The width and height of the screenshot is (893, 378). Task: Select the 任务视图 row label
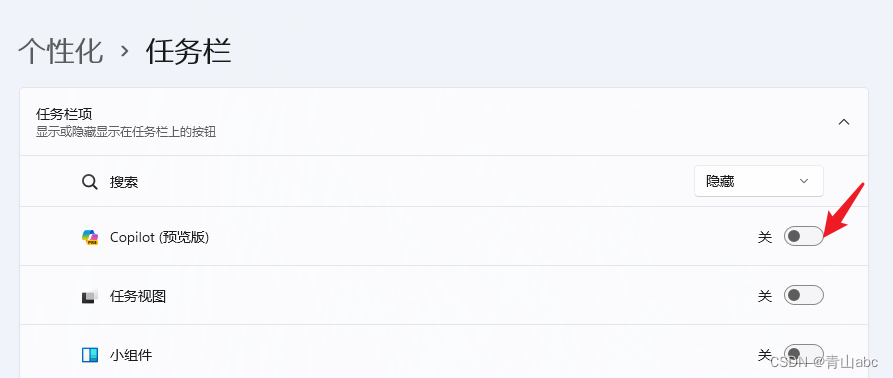tap(138, 296)
